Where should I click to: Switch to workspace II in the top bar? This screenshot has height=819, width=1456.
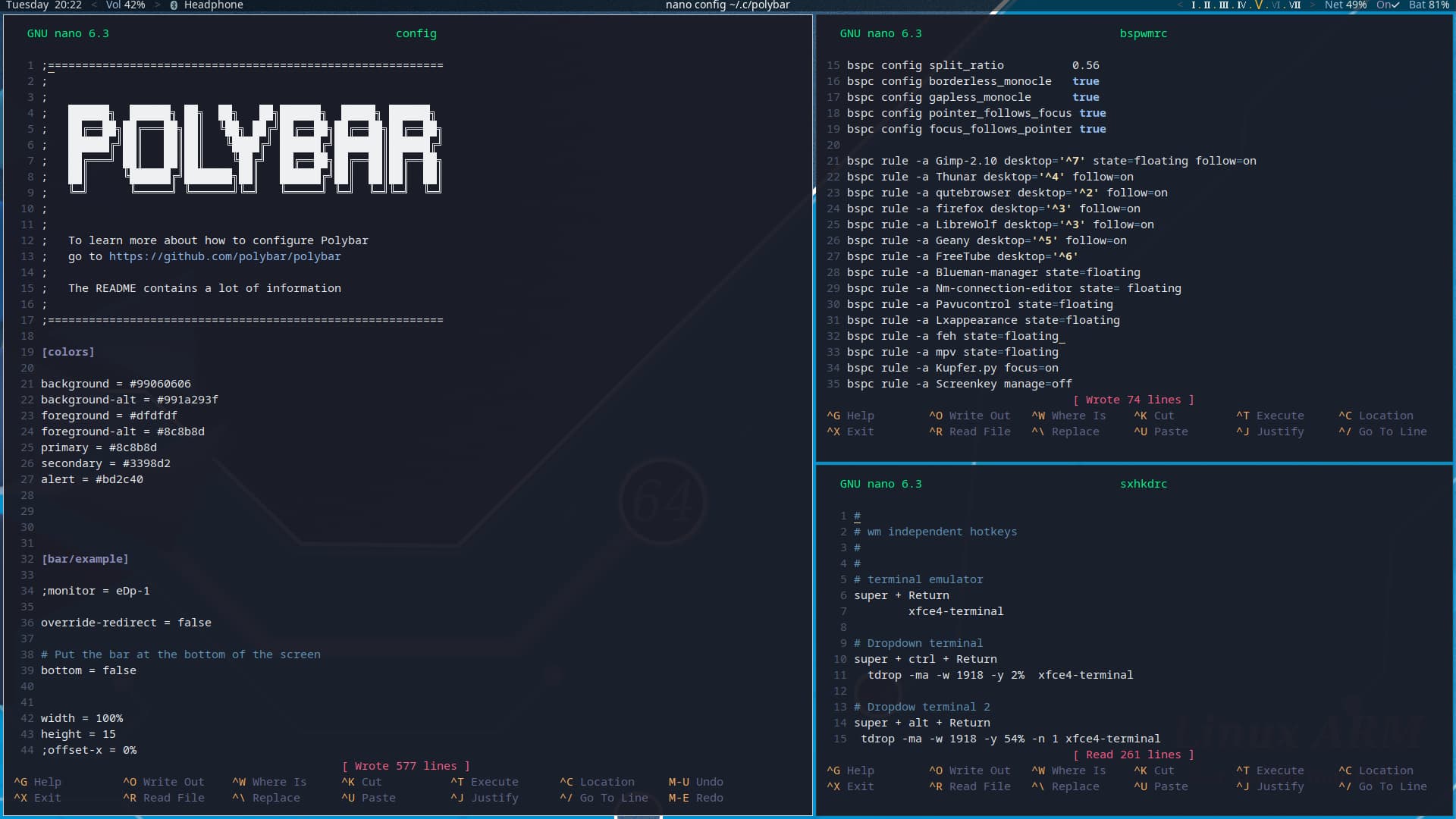1207,5
